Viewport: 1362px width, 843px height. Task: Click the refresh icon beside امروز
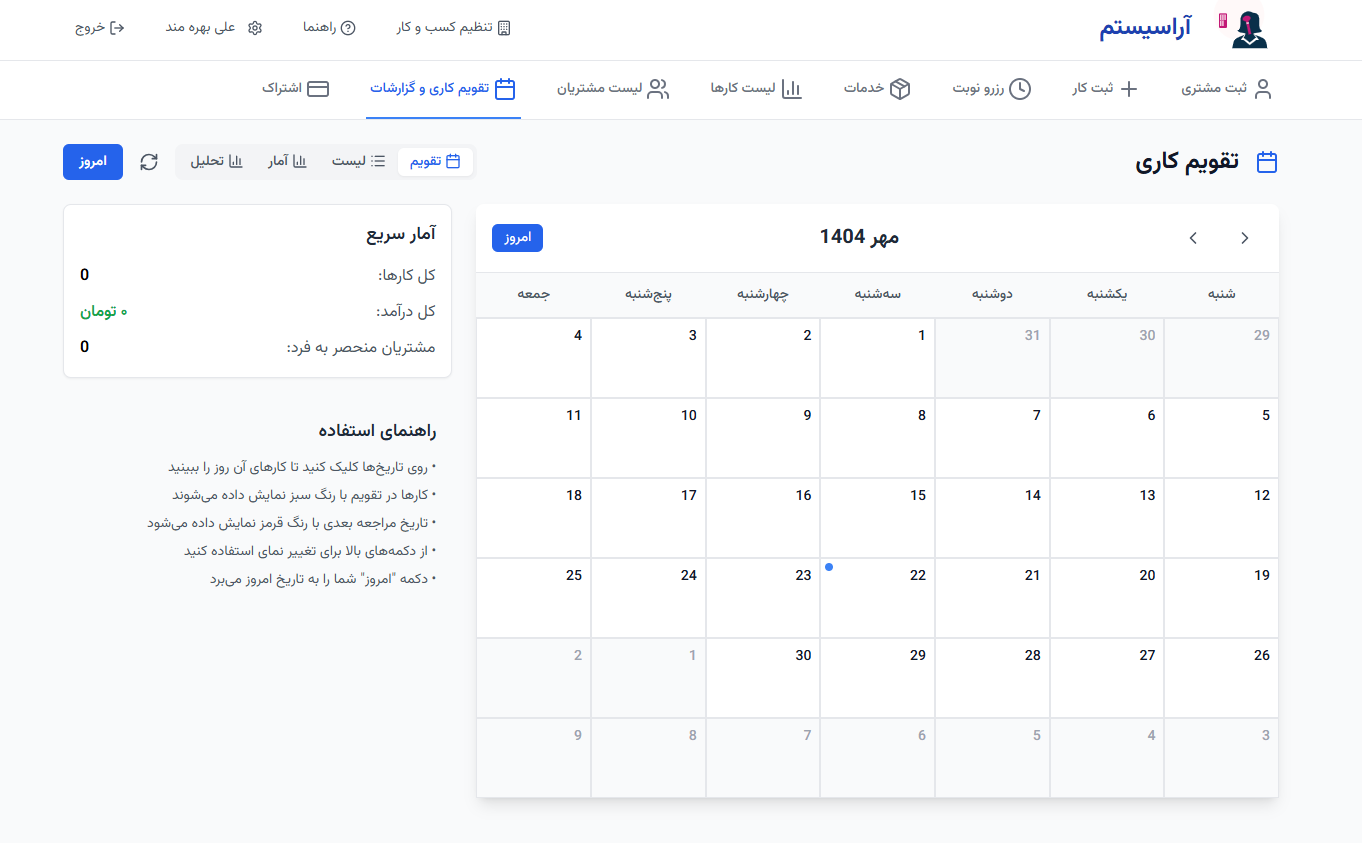[x=148, y=161]
